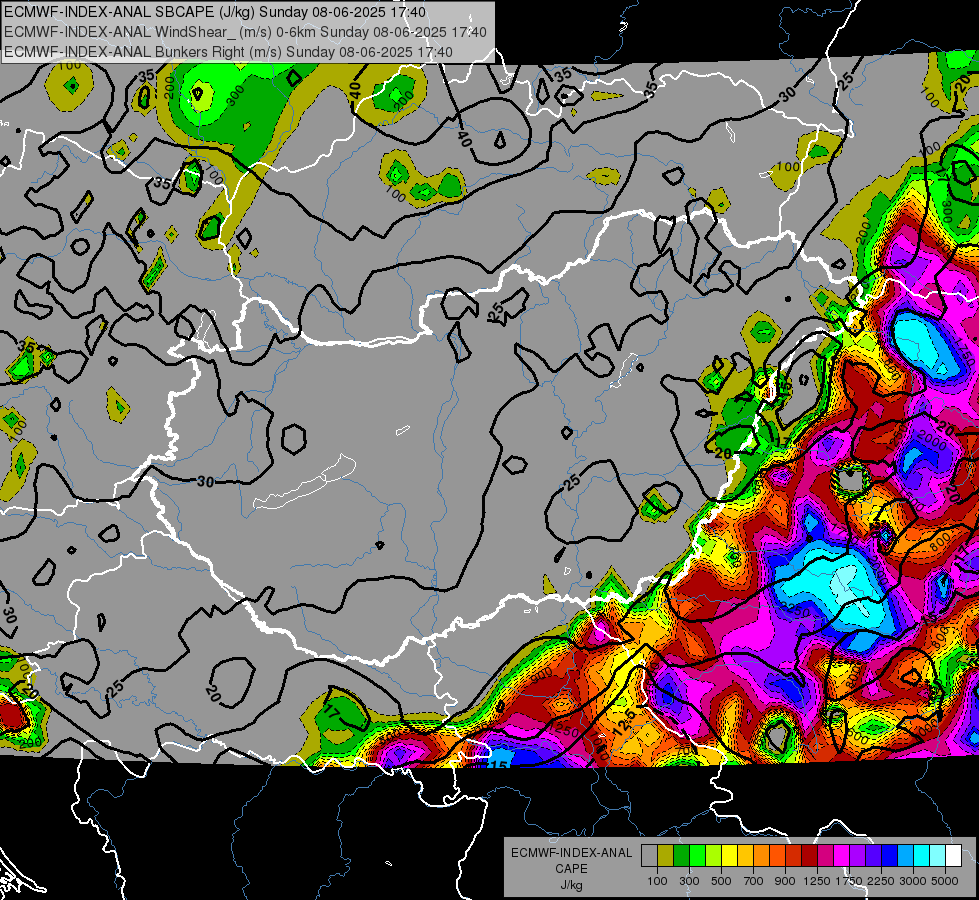Select the dark green legend swatch
The width and height of the screenshot is (979, 900).
[681, 856]
